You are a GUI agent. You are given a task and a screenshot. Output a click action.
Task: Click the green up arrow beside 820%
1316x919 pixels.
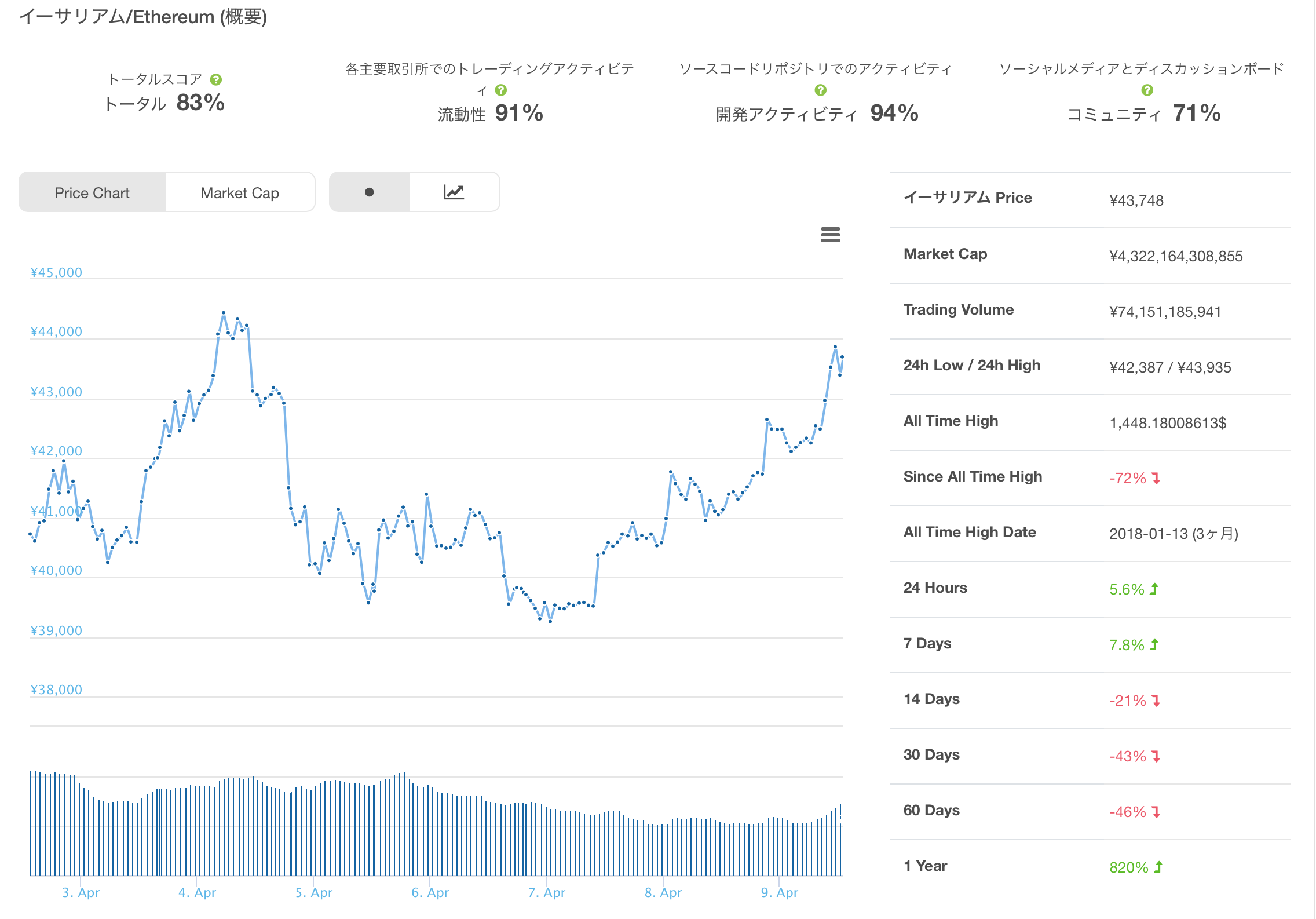(1158, 867)
